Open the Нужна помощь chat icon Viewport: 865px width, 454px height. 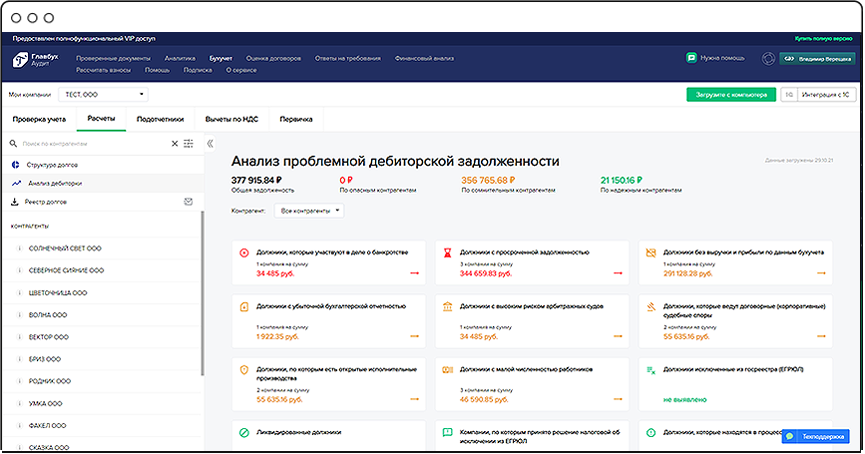coord(691,58)
